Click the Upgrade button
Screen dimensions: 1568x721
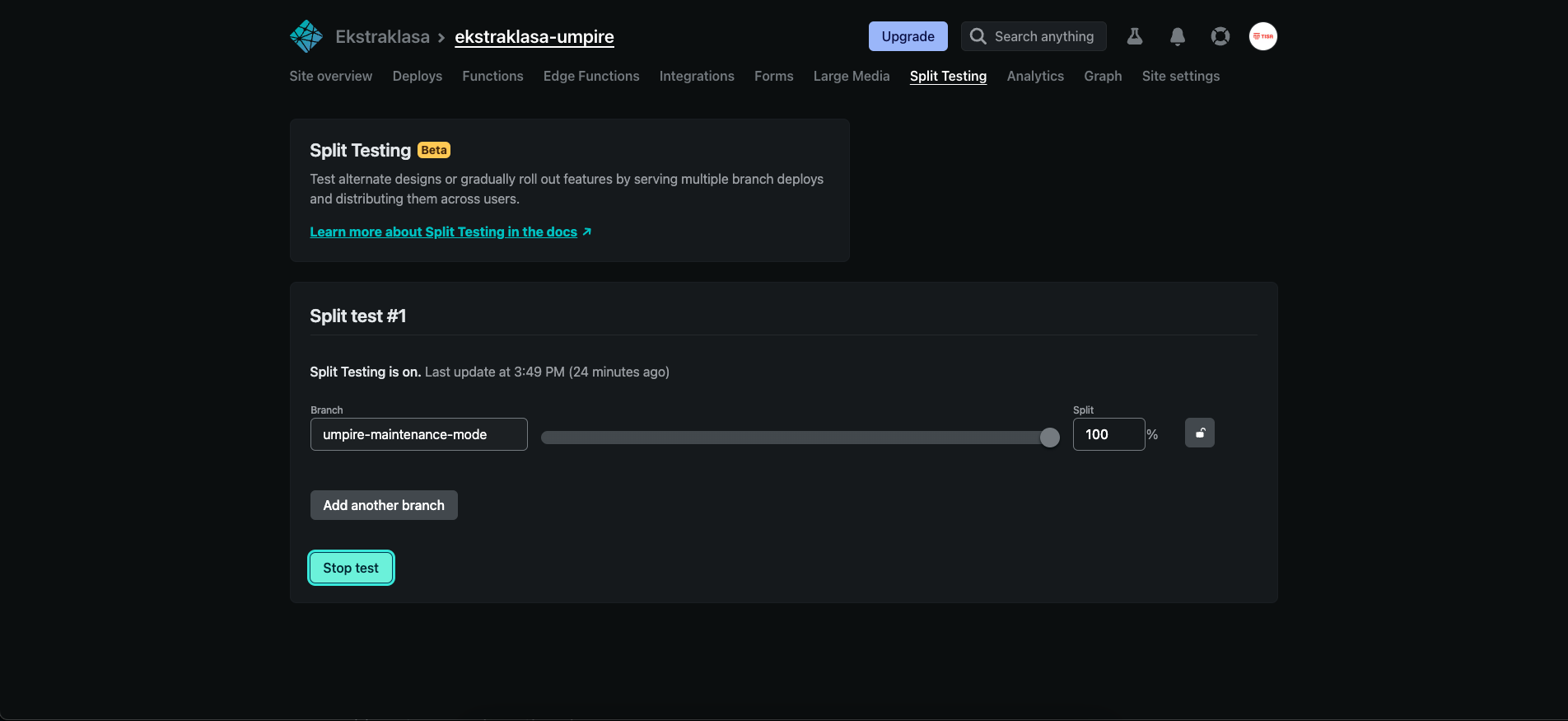click(x=908, y=36)
